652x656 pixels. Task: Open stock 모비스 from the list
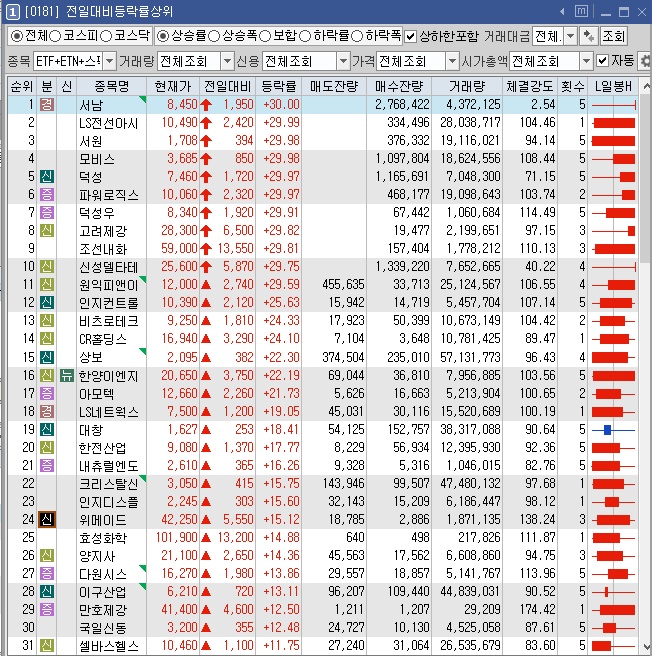tap(97, 159)
